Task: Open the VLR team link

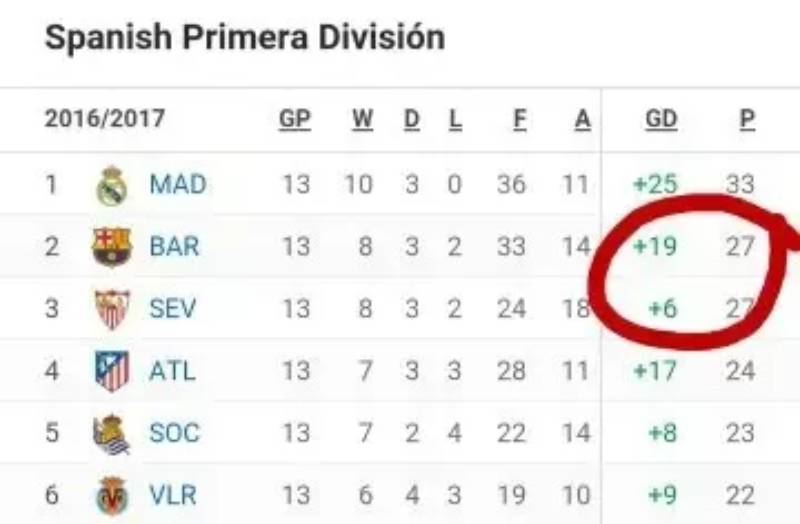Action: tap(173, 495)
